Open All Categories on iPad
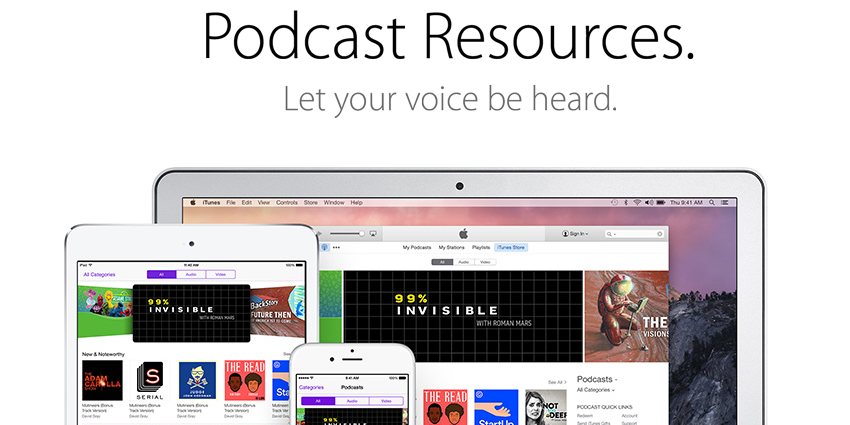Image resolution: width=850 pixels, height=425 pixels. click(99, 275)
